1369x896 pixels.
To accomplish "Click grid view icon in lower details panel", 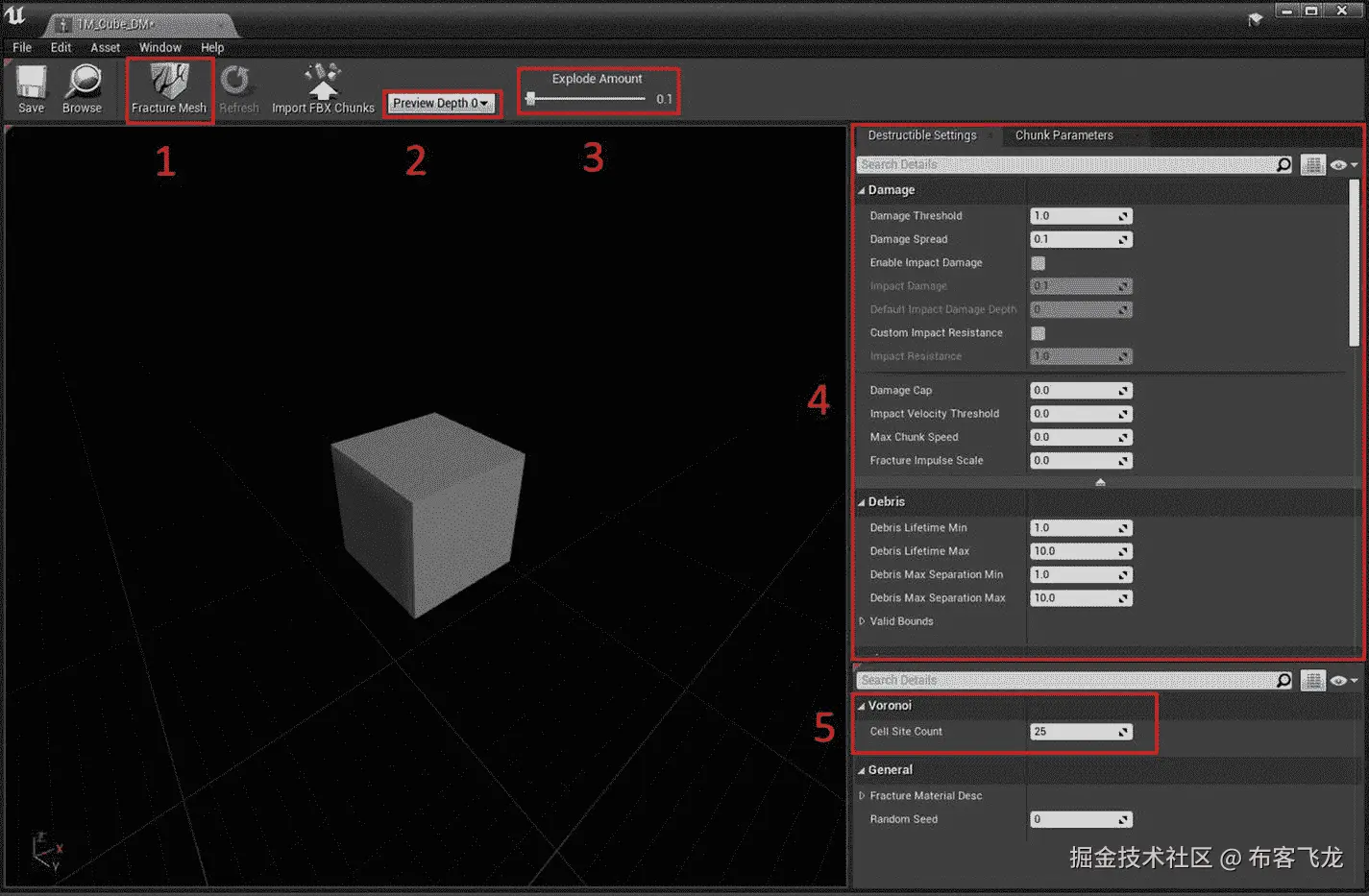I will pos(1312,681).
